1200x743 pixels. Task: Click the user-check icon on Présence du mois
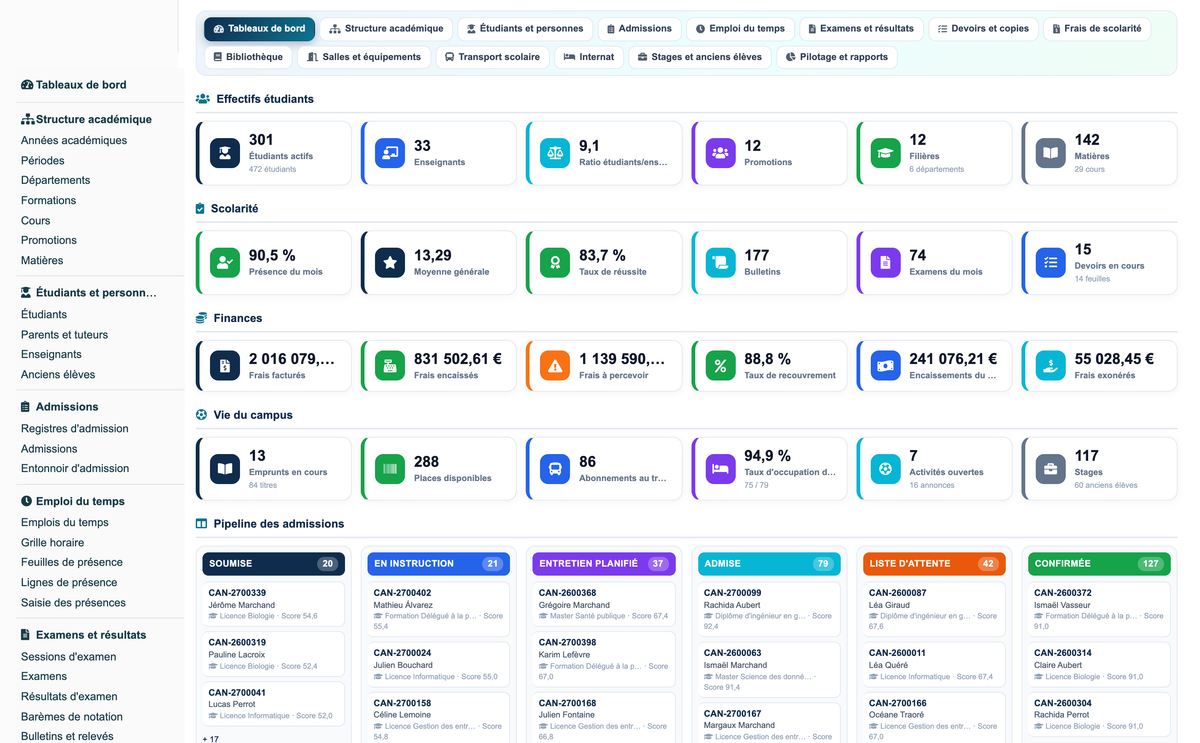pos(225,263)
